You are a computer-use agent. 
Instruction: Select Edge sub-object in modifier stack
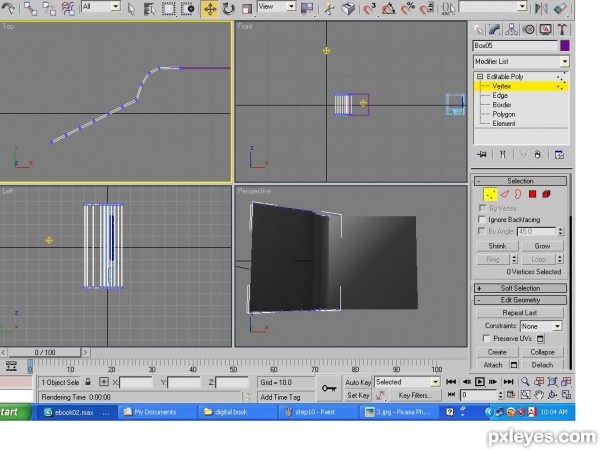point(500,95)
